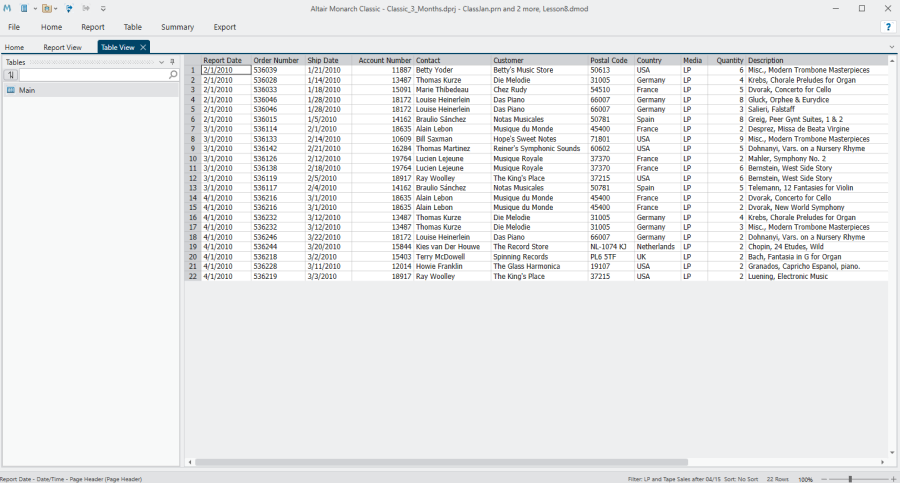The width and height of the screenshot is (900, 483).
Task: Click the Ship Date column header
Action: click(x=328, y=60)
